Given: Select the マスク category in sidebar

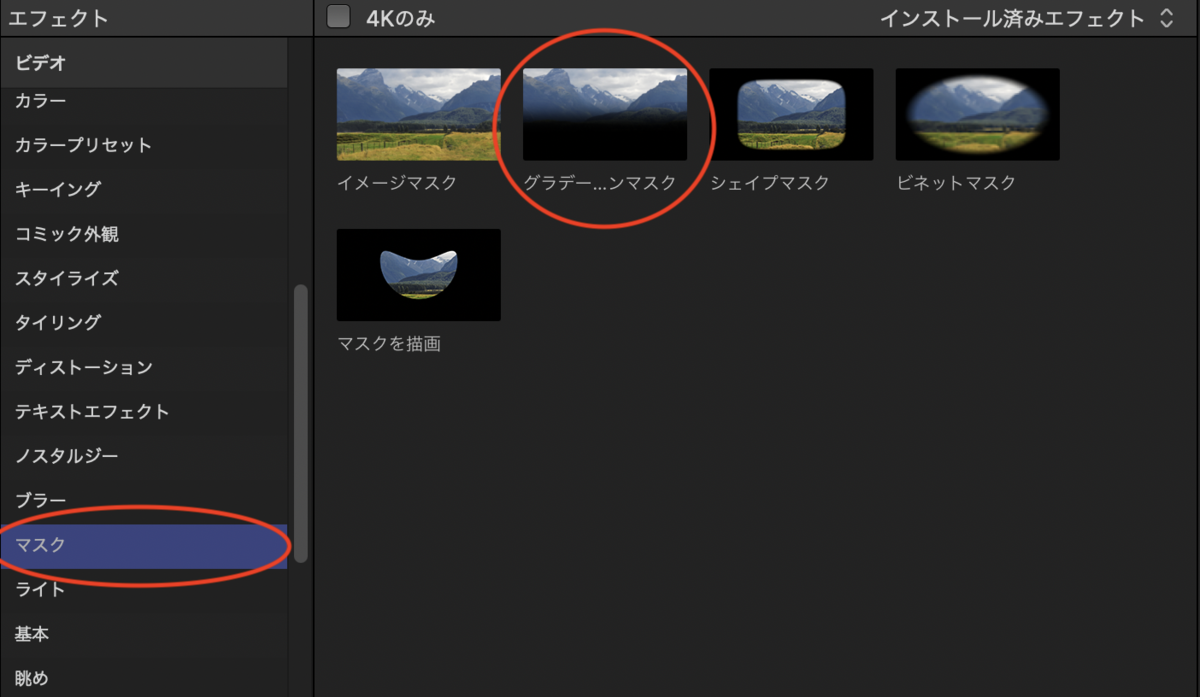Looking at the screenshot, I should coord(144,545).
